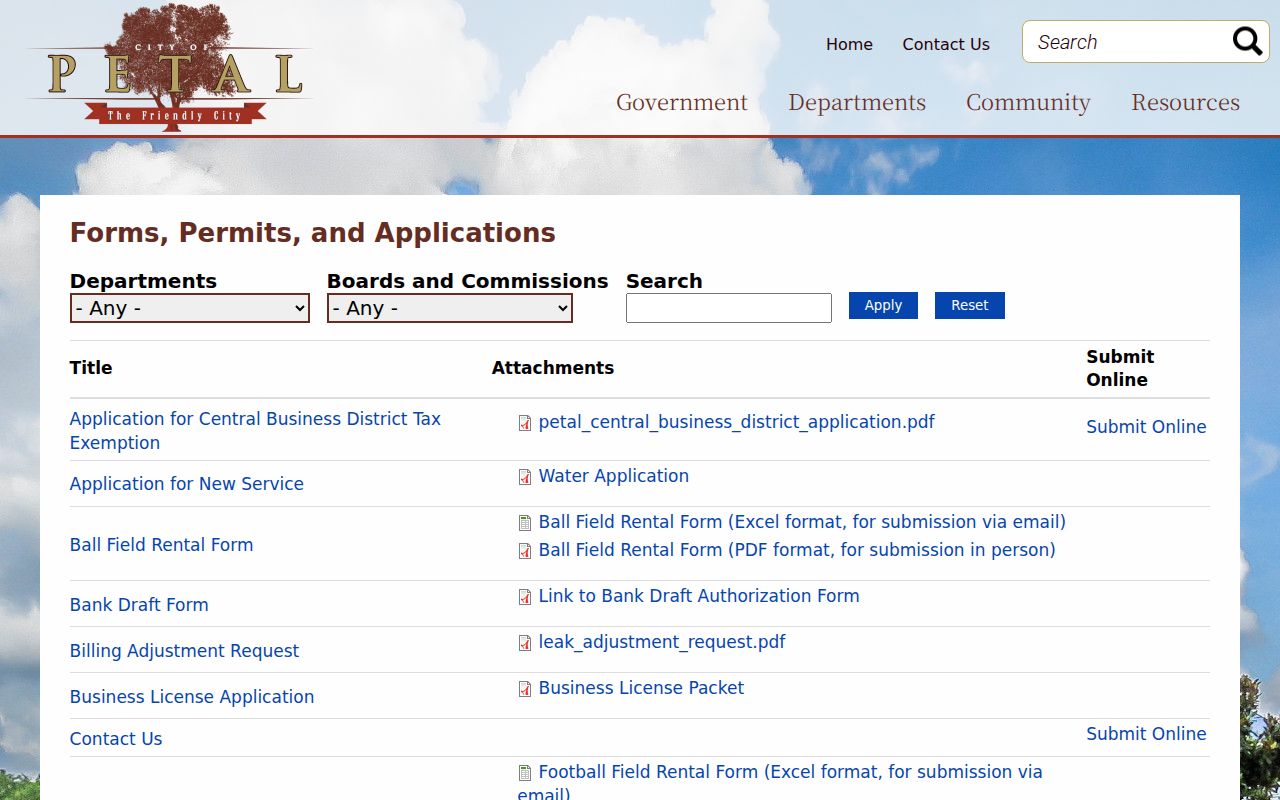Click the Apply filter button
The width and height of the screenshot is (1280, 800).
point(883,306)
